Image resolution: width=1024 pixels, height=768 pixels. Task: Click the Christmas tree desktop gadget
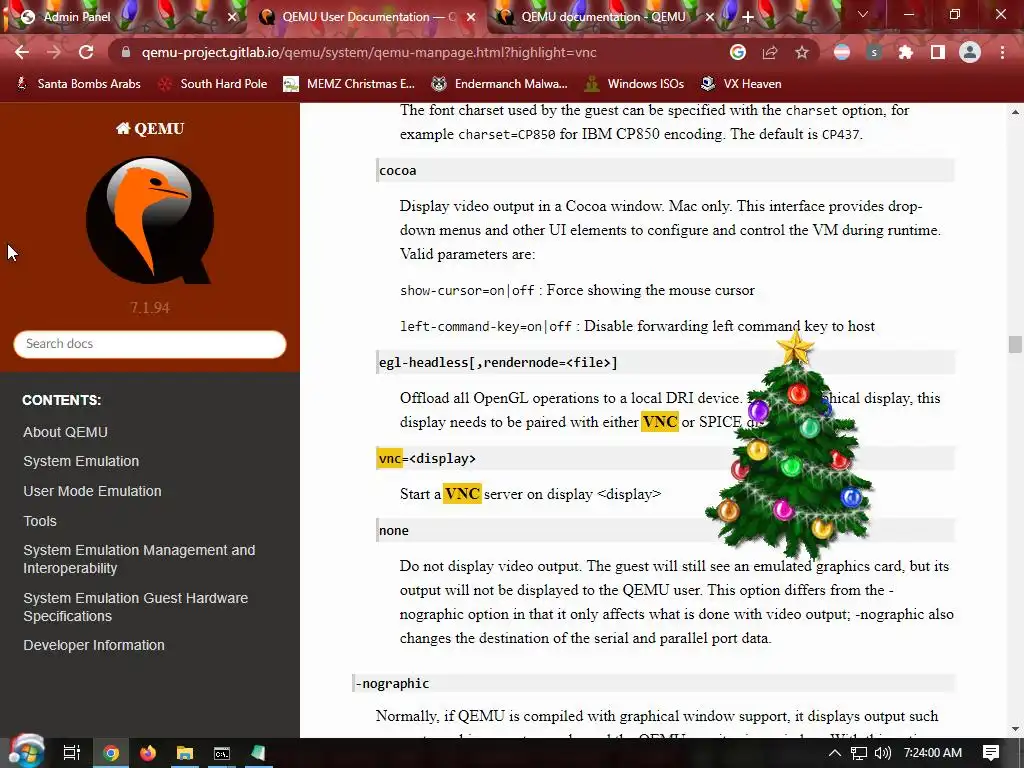pos(792,447)
